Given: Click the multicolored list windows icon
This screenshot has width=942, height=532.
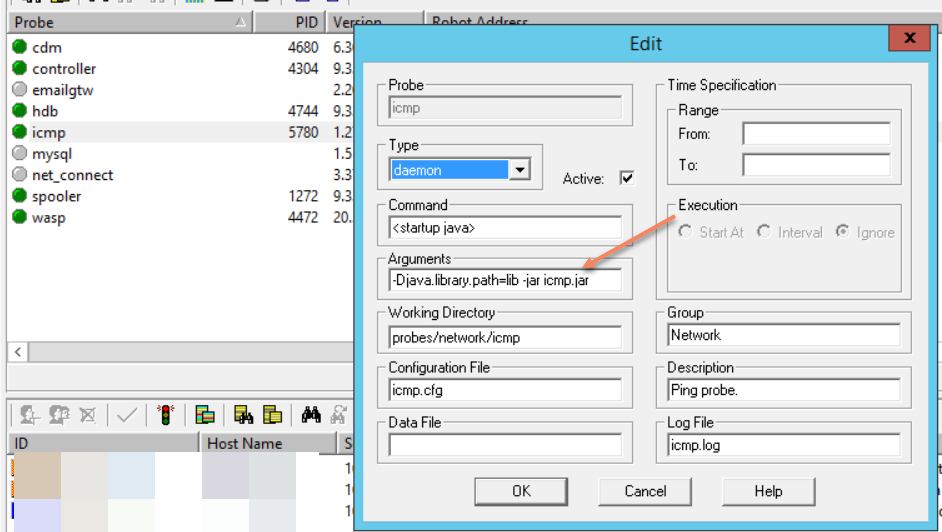Looking at the screenshot, I should click(x=205, y=415).
